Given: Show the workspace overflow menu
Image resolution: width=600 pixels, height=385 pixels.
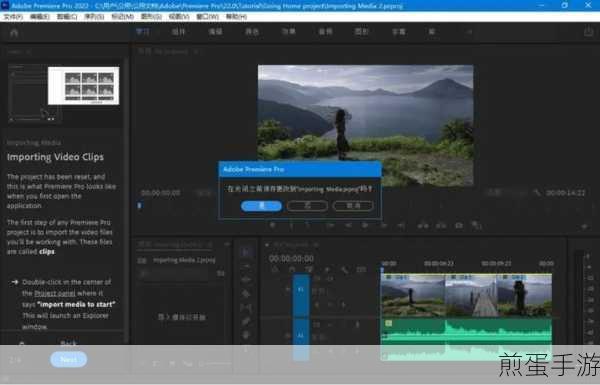Looking at the screenshot, I should coord(470,32).
